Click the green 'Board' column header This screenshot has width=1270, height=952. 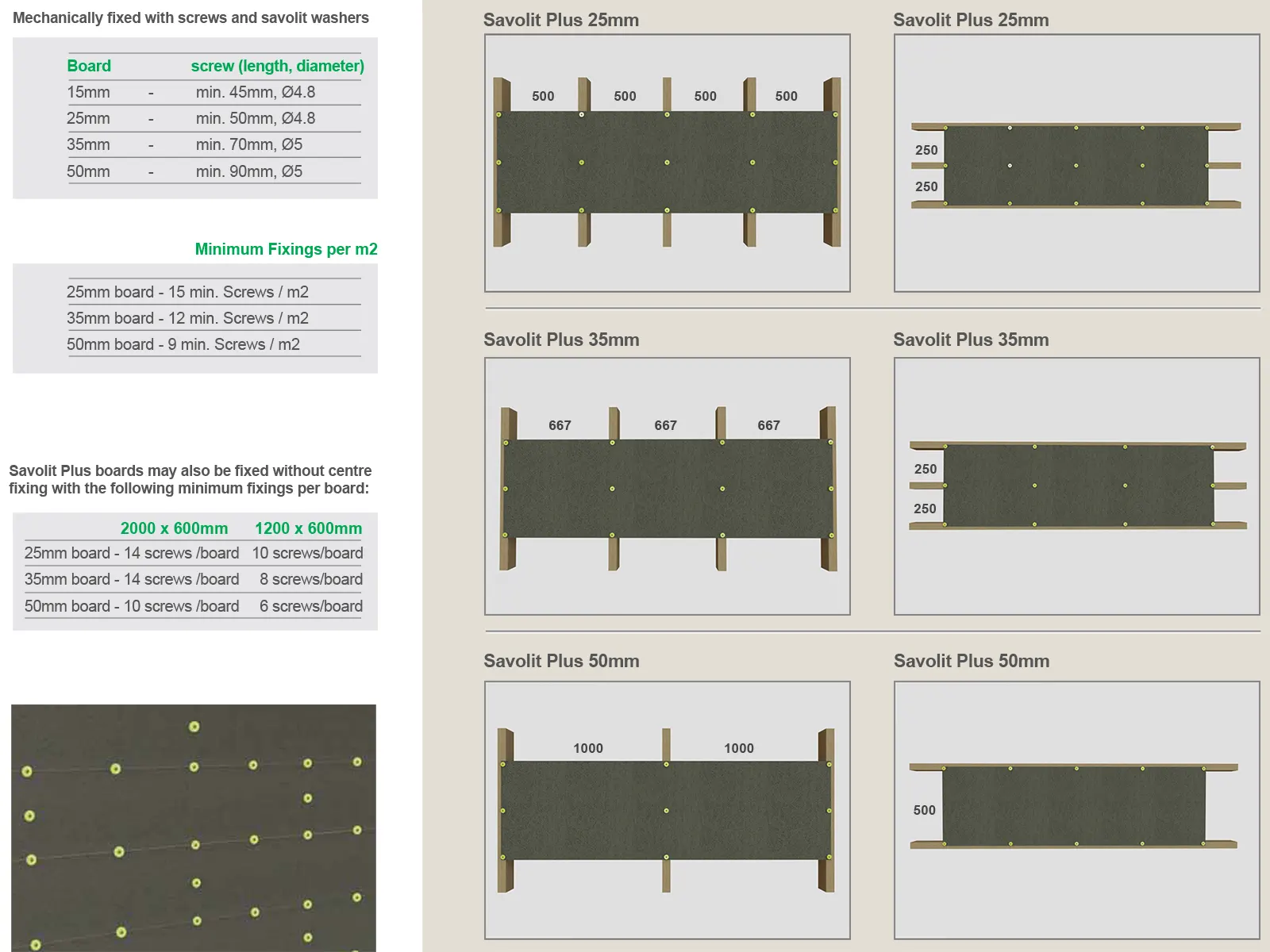89,66
